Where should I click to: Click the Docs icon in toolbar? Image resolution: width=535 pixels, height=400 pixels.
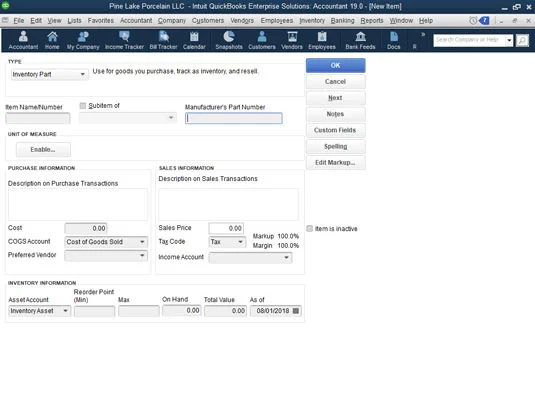pos(394,40)
